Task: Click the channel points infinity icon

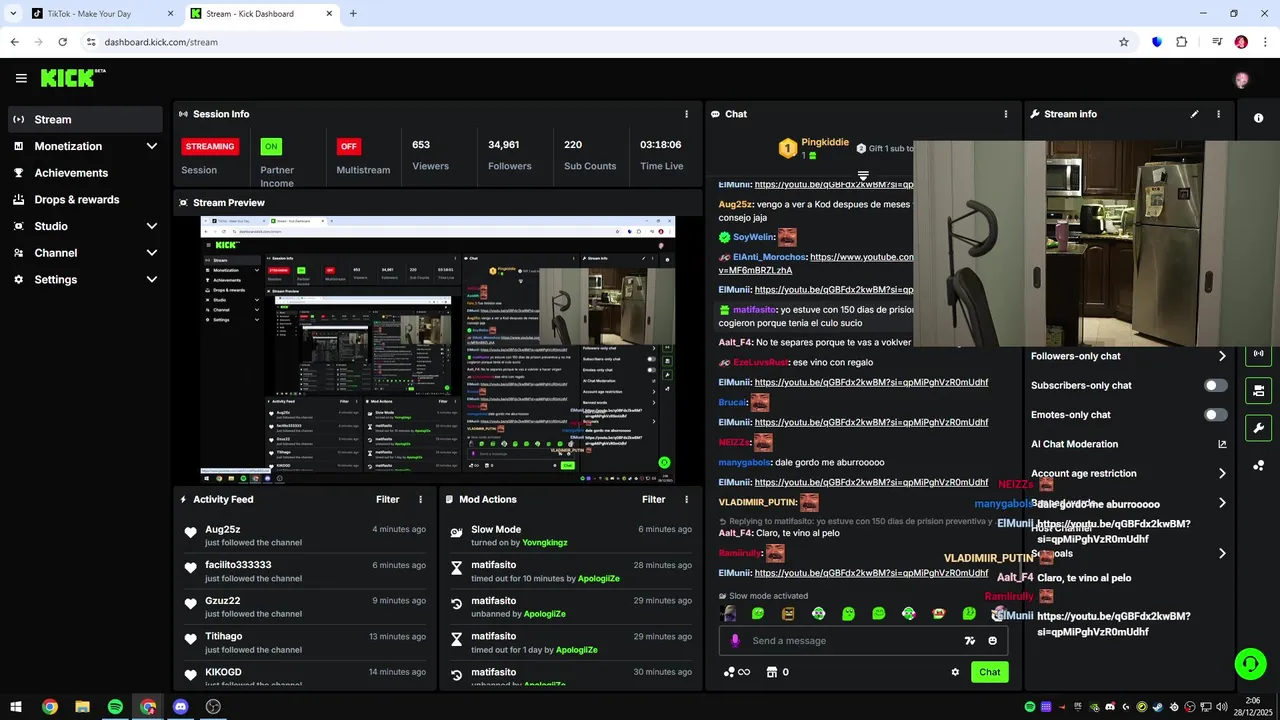Action: point(737,672)
